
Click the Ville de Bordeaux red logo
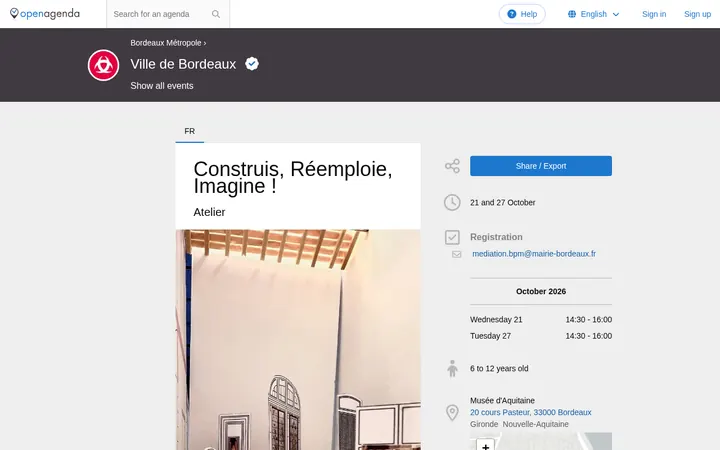coord(103,65)
